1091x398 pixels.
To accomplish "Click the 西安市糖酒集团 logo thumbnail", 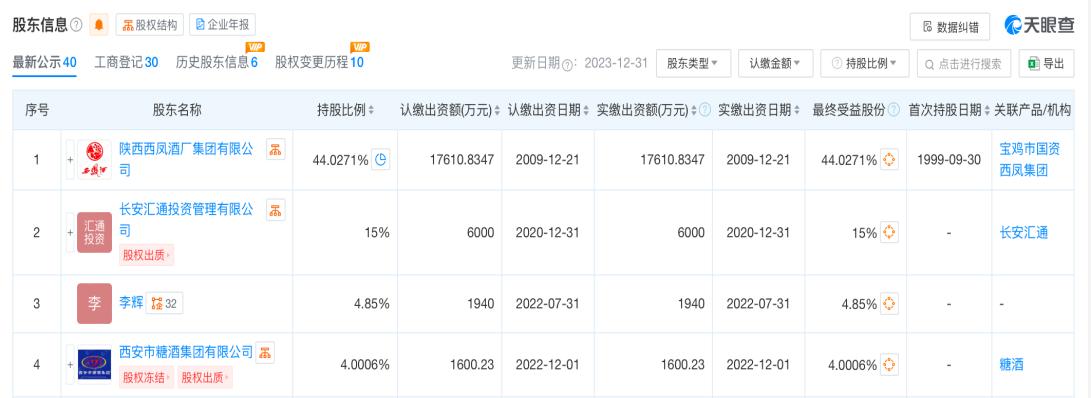I will point(94,365).
